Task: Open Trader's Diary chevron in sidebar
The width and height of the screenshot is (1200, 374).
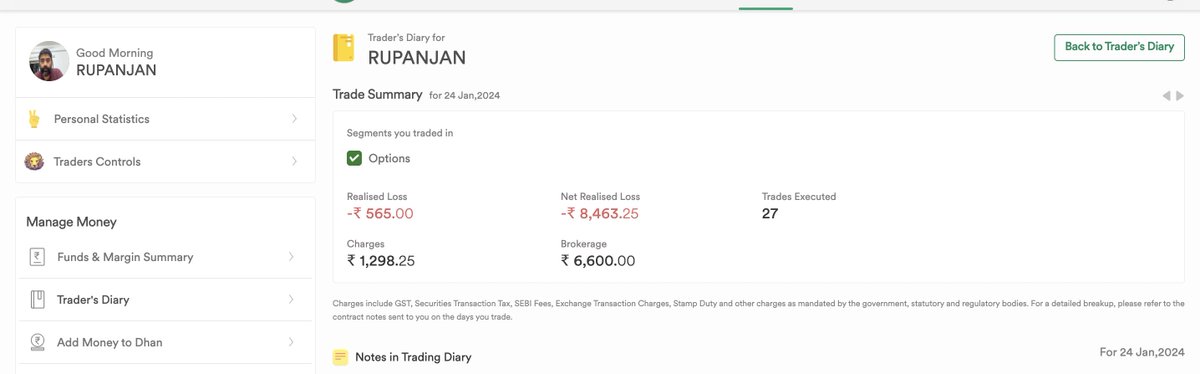Action: pos(291,299)
